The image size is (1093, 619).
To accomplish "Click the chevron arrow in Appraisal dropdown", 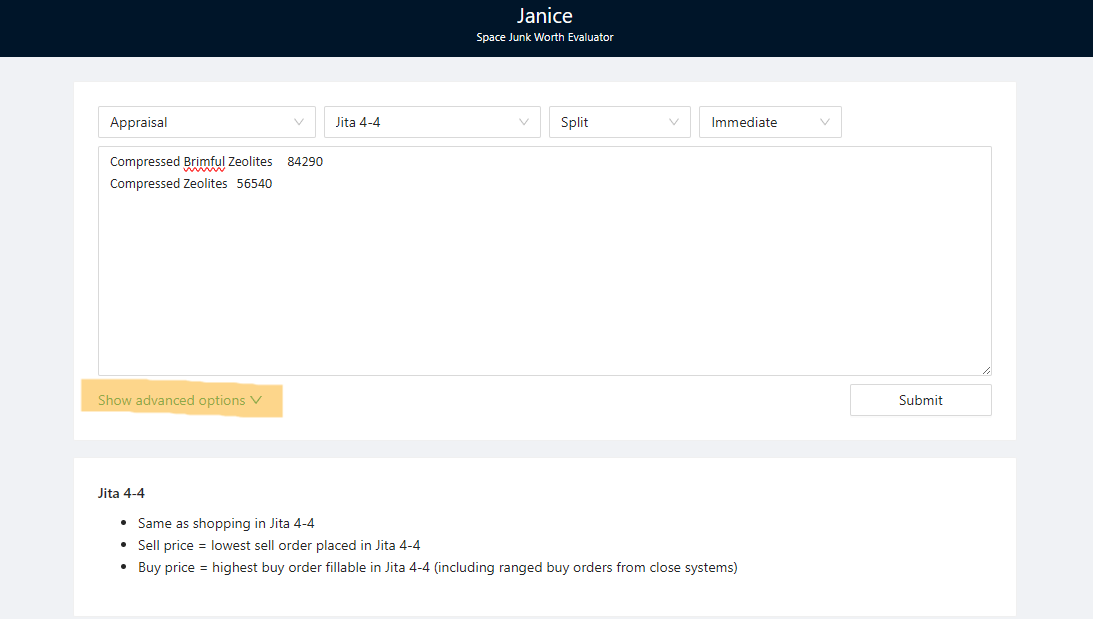I will coord(299,122).
